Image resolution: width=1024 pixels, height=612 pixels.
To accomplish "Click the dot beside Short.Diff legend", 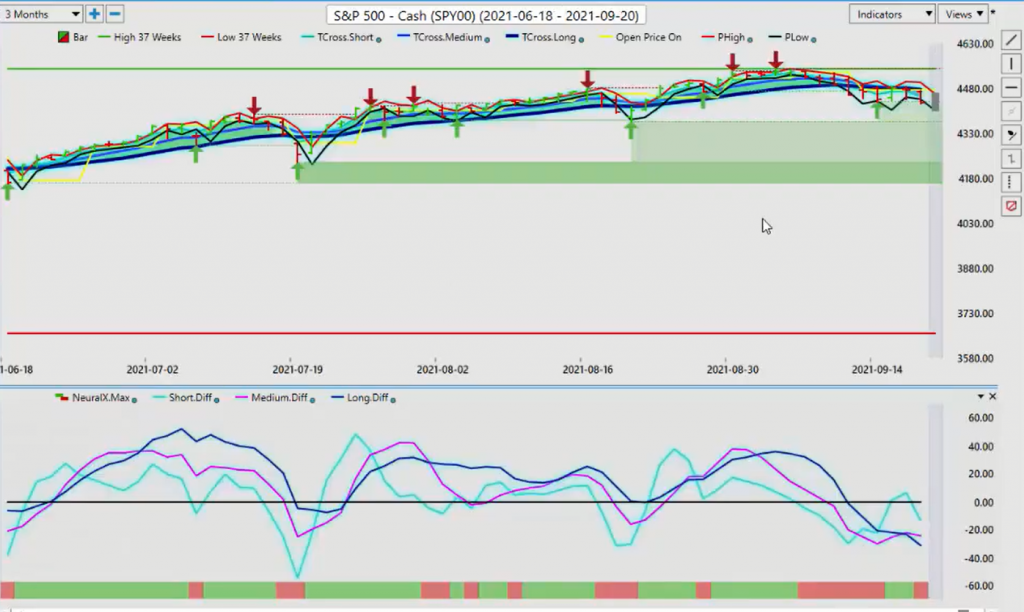I will [x=217, y=400].
